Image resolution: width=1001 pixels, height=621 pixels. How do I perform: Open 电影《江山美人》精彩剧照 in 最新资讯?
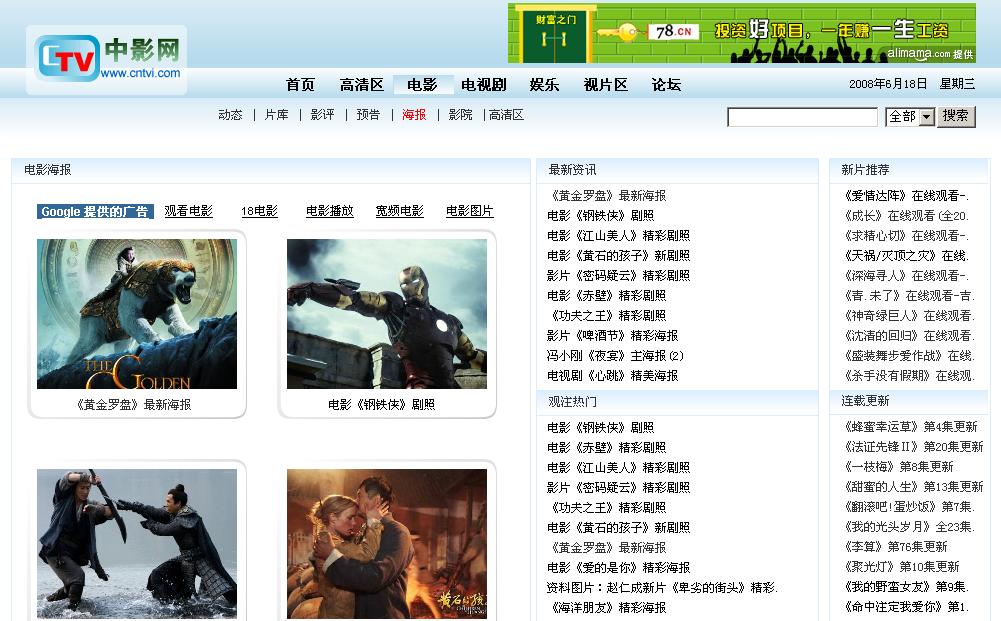pos(618,236)
